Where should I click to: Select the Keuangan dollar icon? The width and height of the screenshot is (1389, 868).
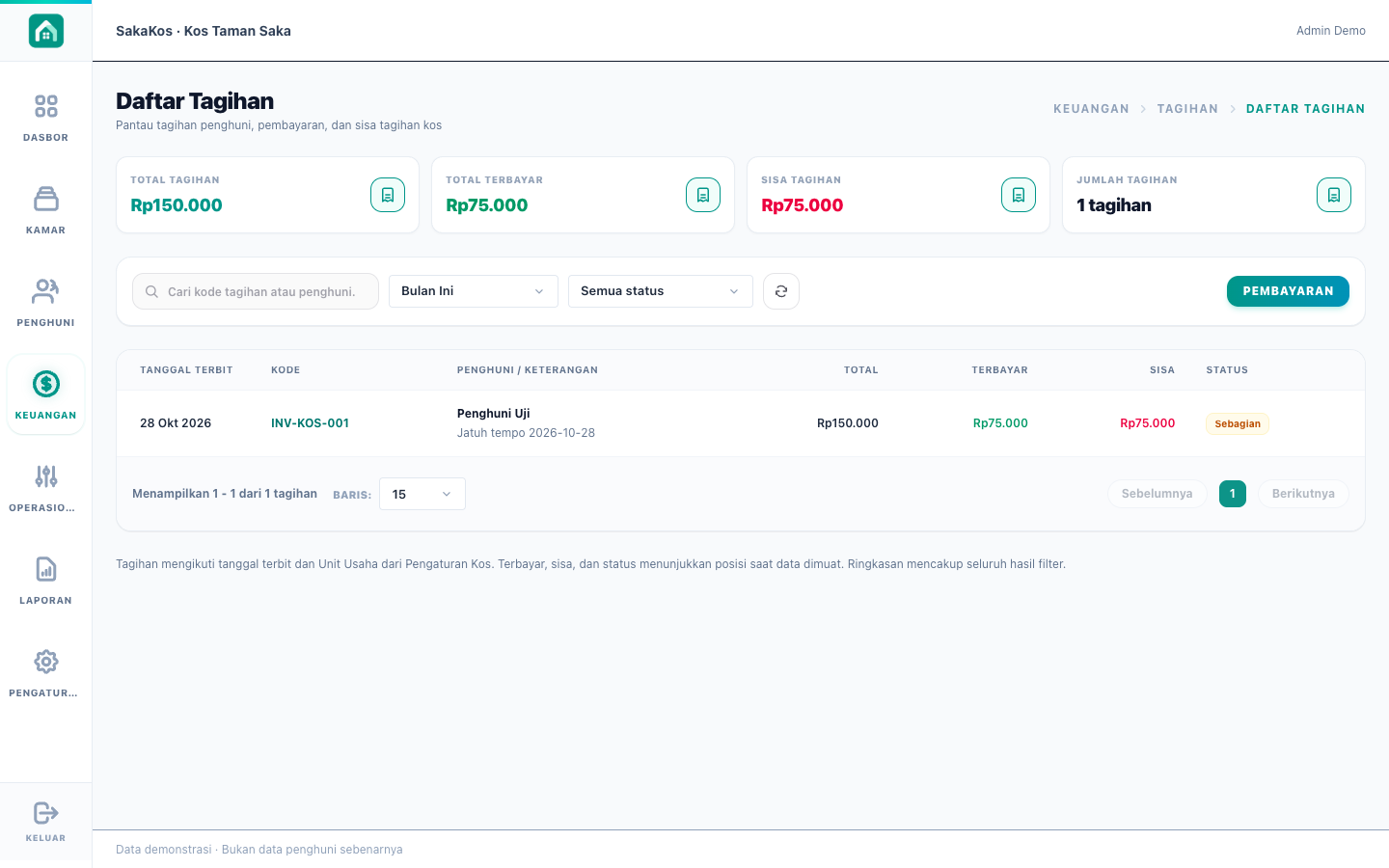coord(46,384)
